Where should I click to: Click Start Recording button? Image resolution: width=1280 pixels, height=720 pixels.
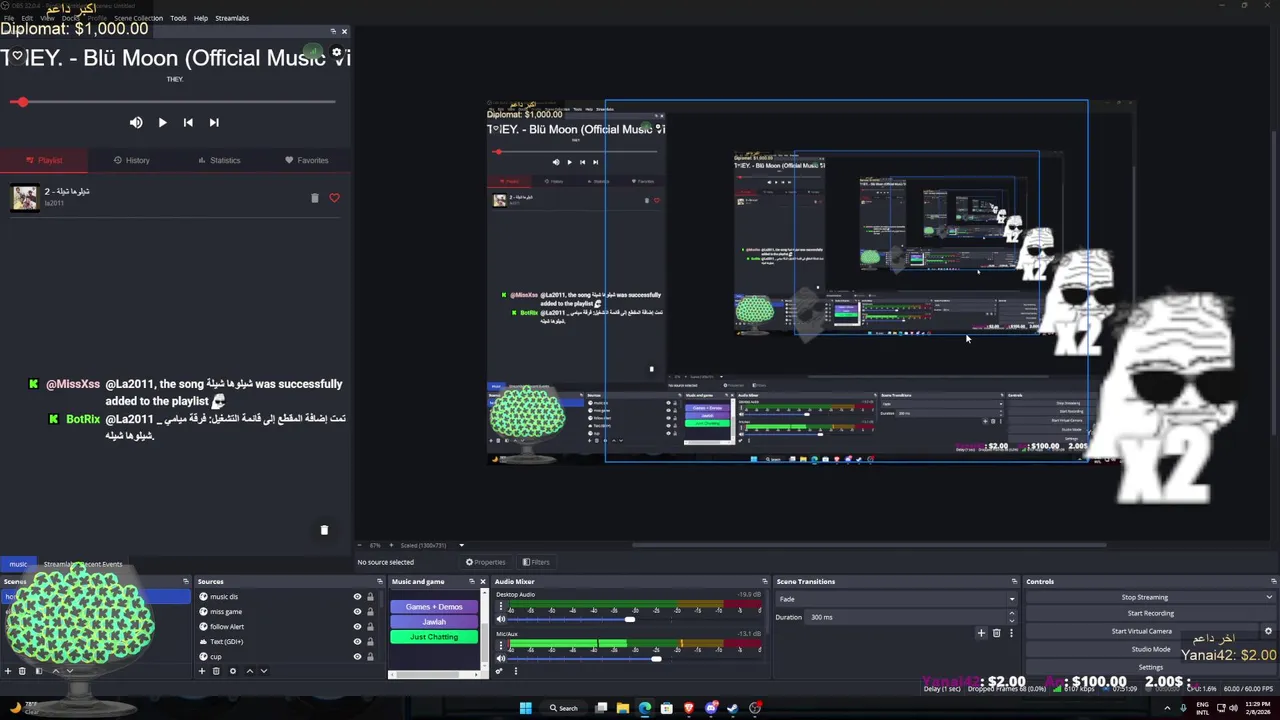1150,613
